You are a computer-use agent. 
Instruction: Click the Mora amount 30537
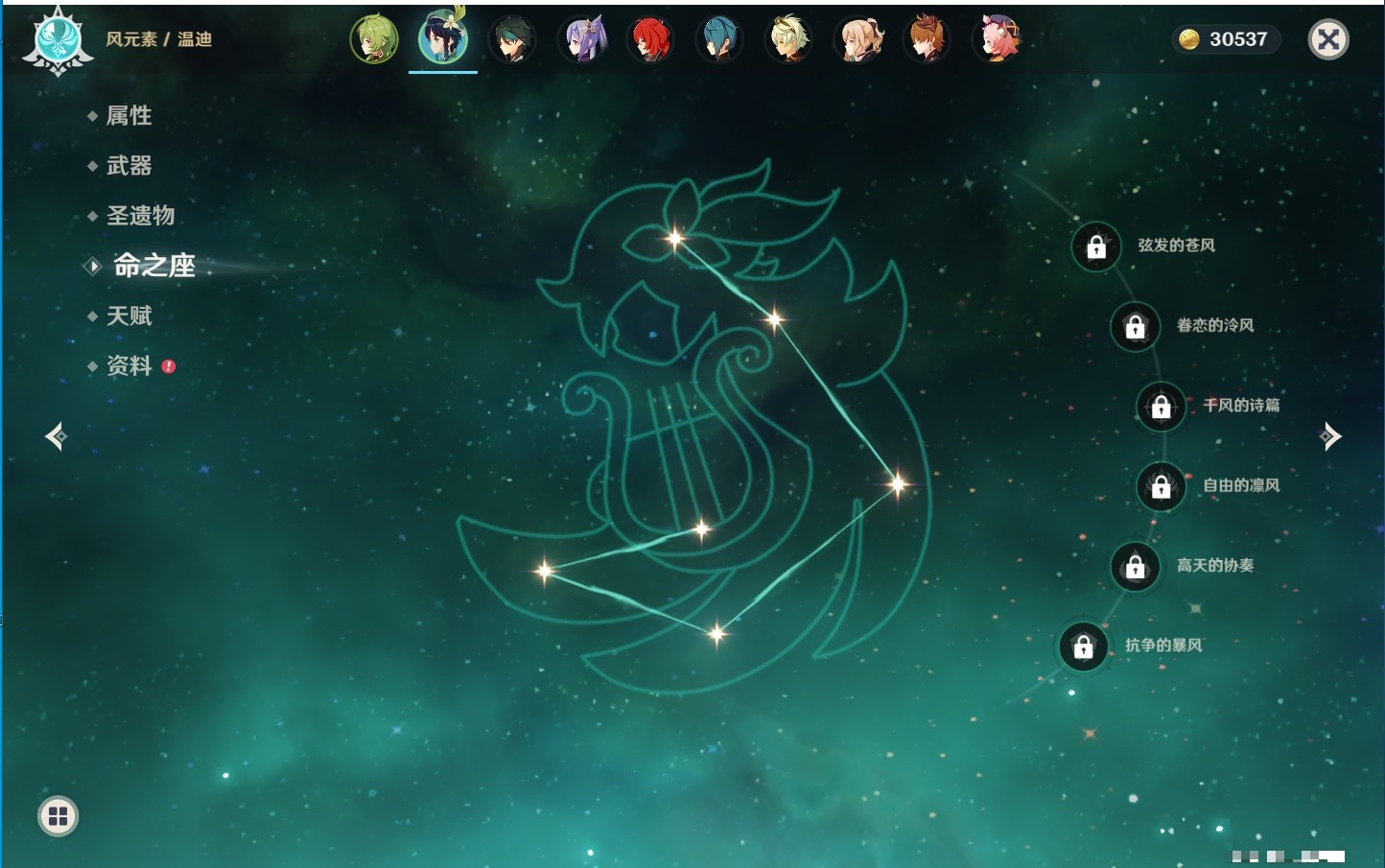(1238, 39)
